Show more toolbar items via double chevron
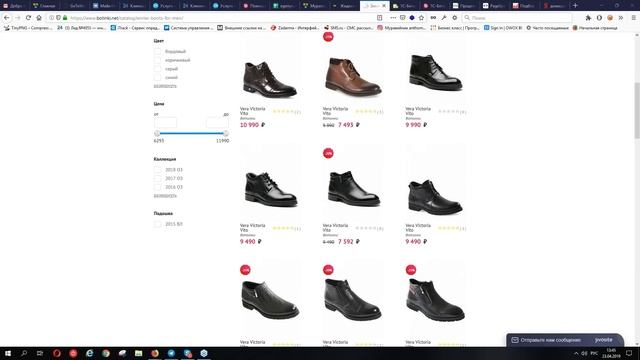Viewport: 640px width, 360px height. 620,18
